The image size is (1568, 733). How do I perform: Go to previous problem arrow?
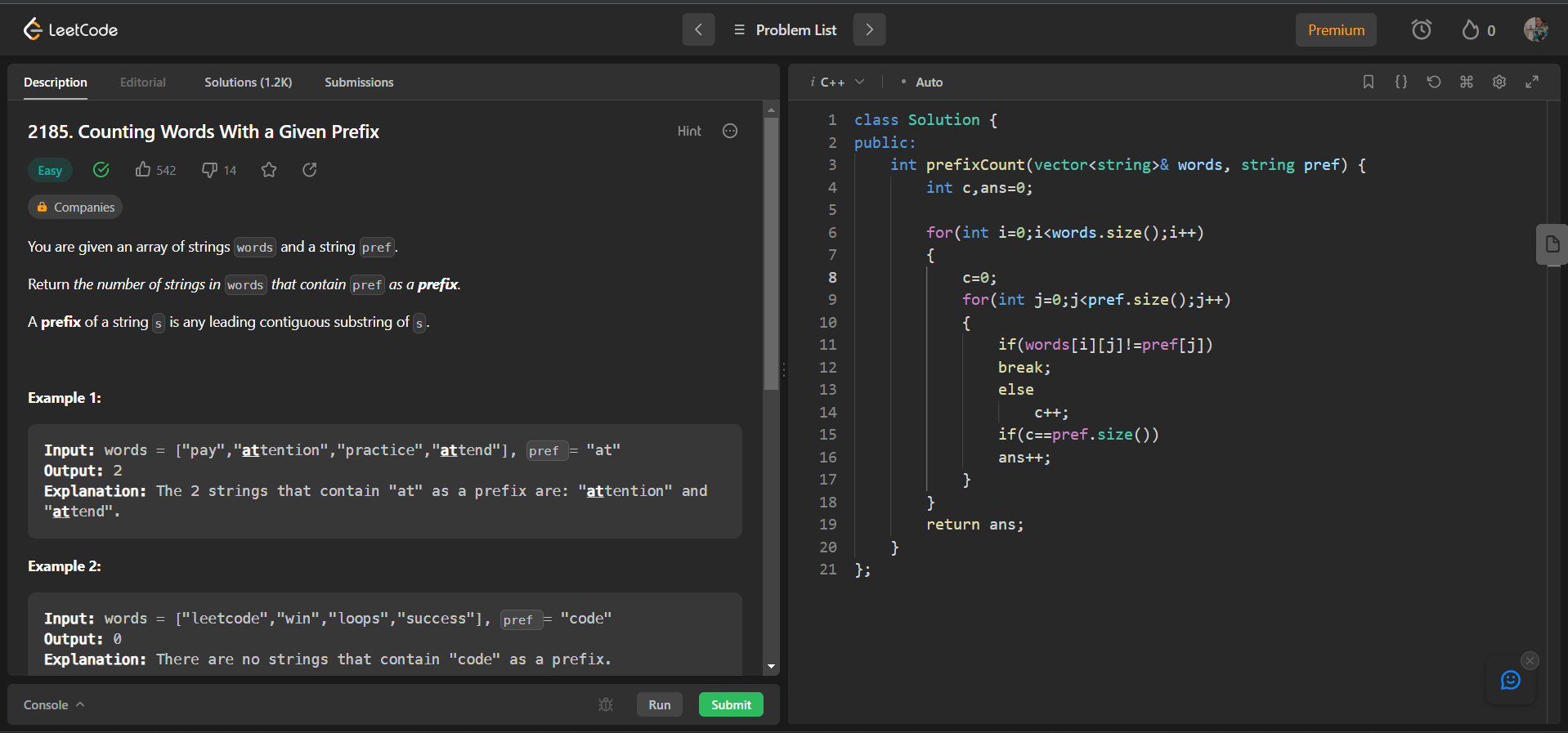point(698,29)
